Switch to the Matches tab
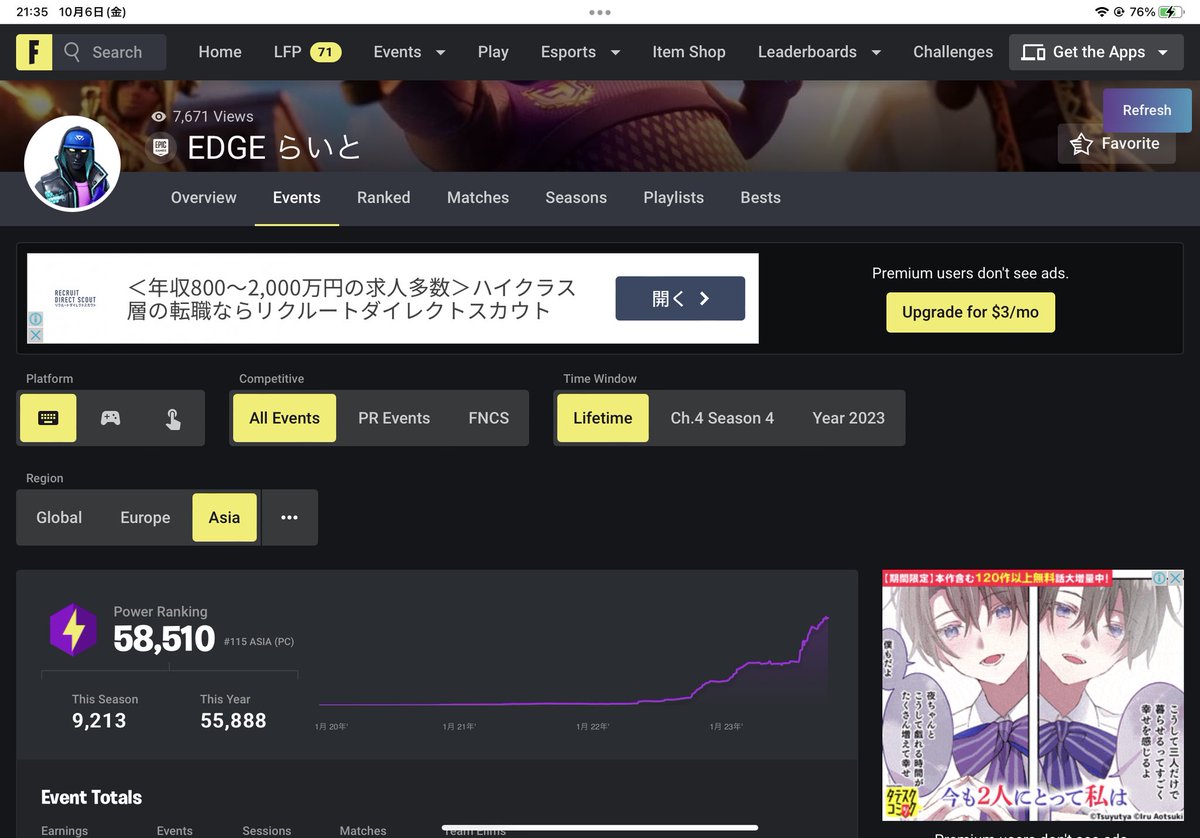 (478, 198)
